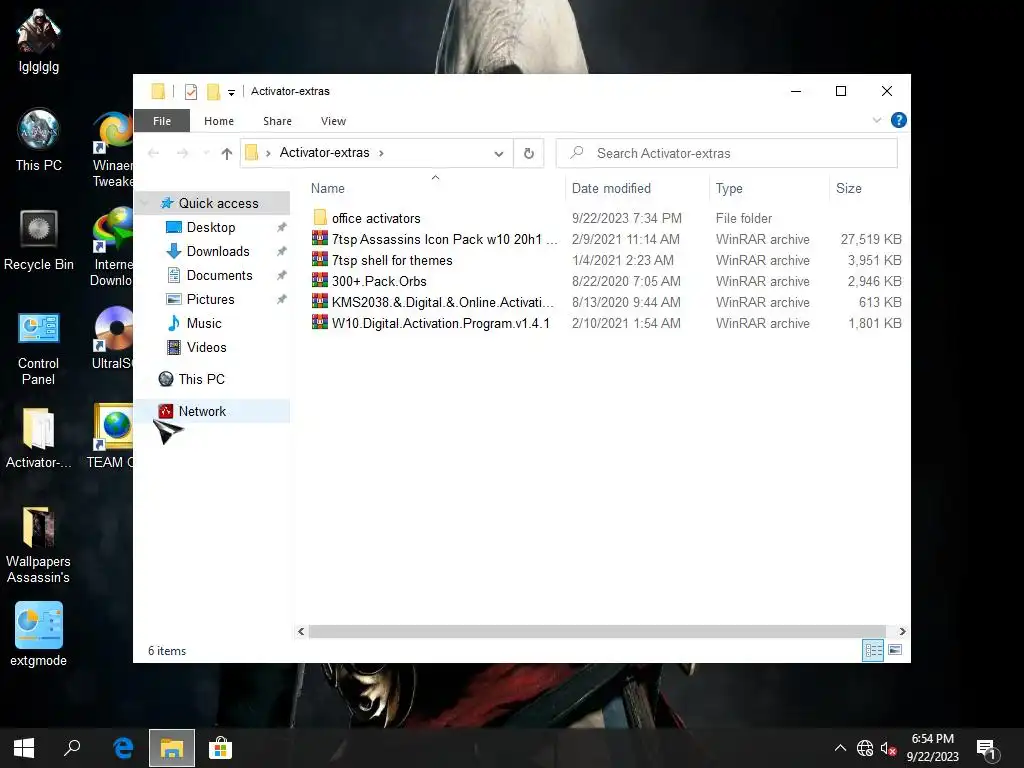1024x768 pixels.
Task: Open the lglglglg desktop icon
Action: tap(39, 40)
